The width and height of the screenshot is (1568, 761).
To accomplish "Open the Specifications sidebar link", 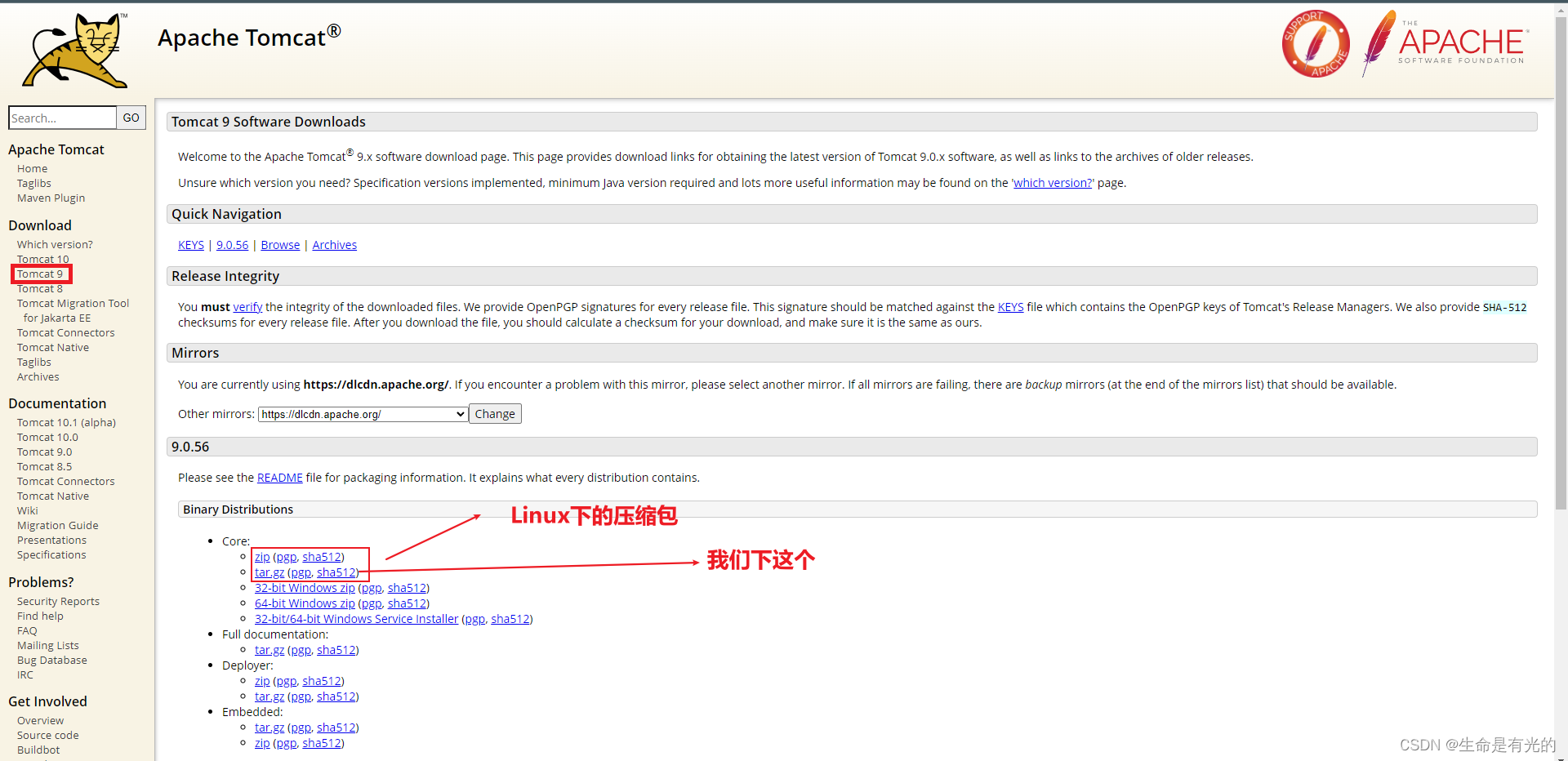I will coord(51,554).
